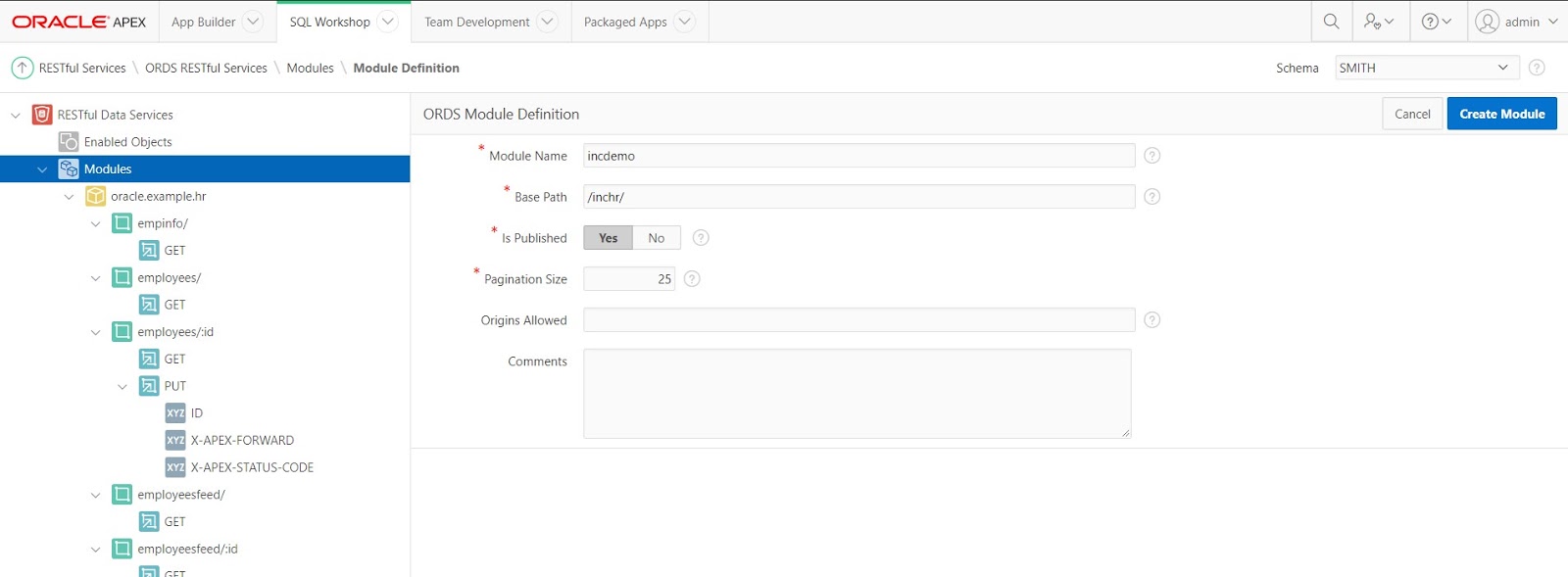Select employeesfeed/ tree item
1568x577 pixels.
(181, 495)
